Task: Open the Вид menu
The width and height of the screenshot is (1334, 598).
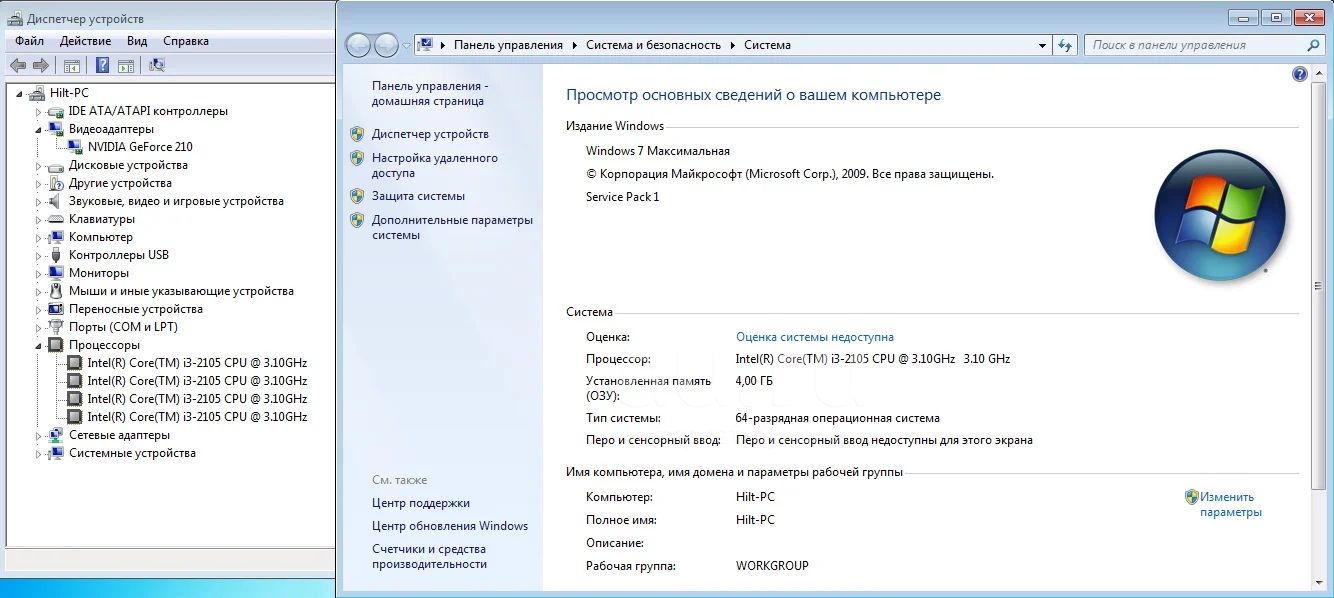Action: 137,41
